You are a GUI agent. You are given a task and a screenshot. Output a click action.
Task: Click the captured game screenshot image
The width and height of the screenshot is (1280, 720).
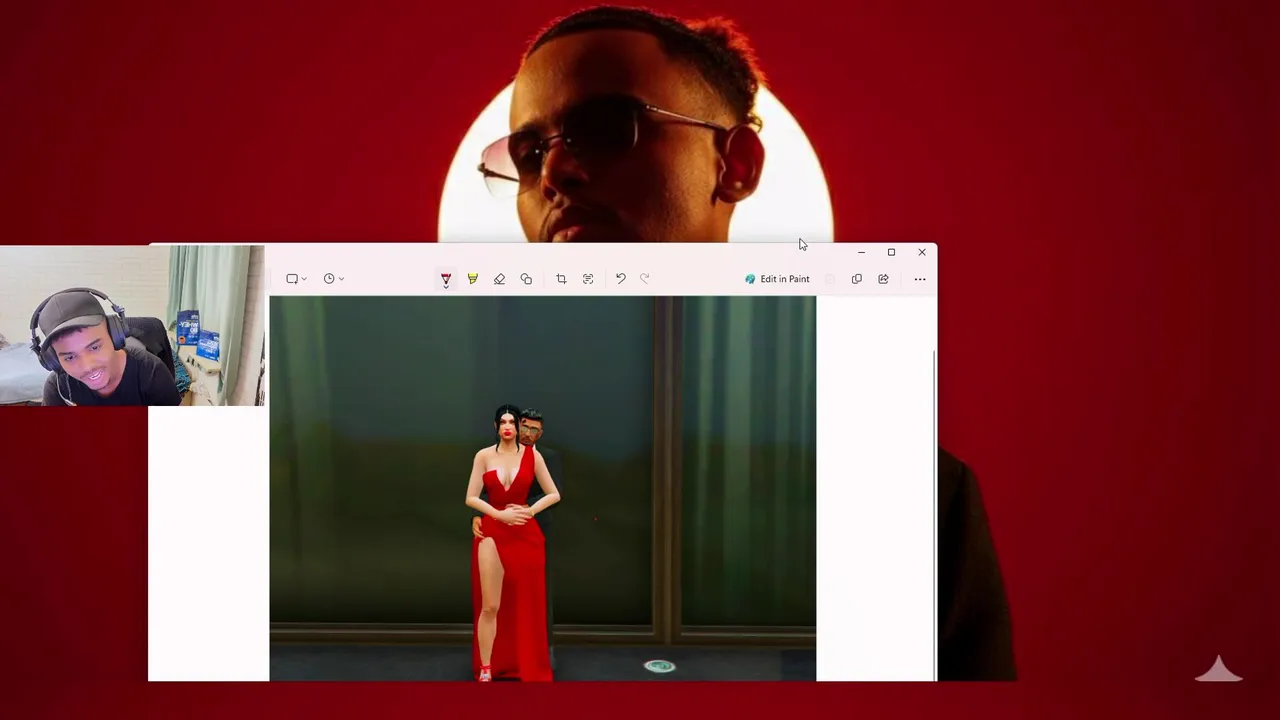(543, 489)
